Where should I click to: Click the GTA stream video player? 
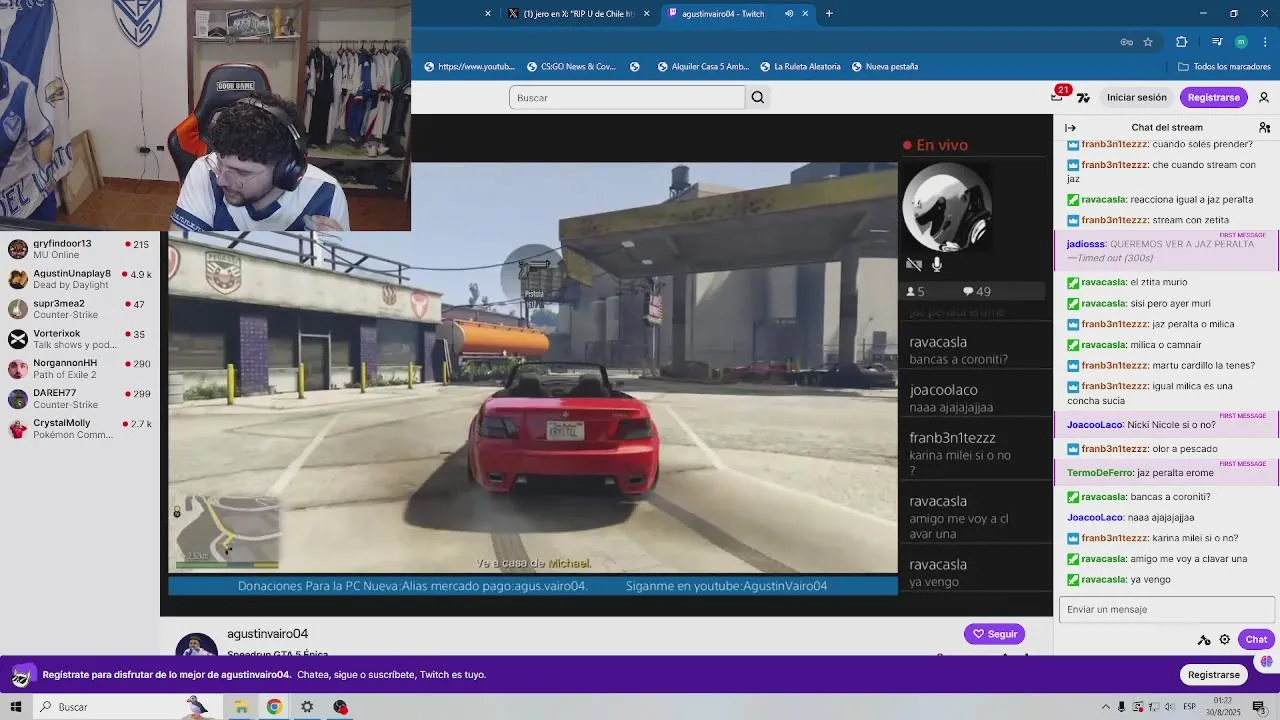[x=533, y=370]
